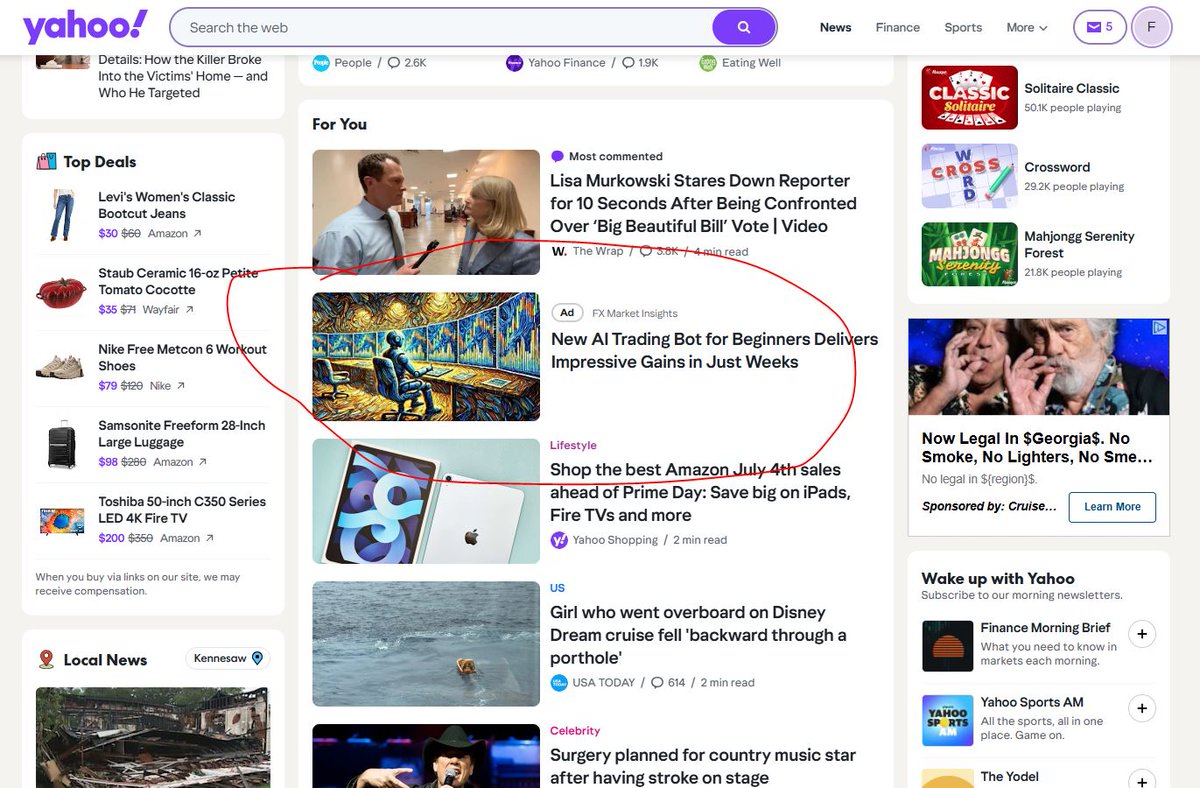The width and height of the screenshot is (1200, 788).
Task: Subscribe to Finance Morning Brief newsletter
Action: pyautogui.click(x=1142, y=634)
